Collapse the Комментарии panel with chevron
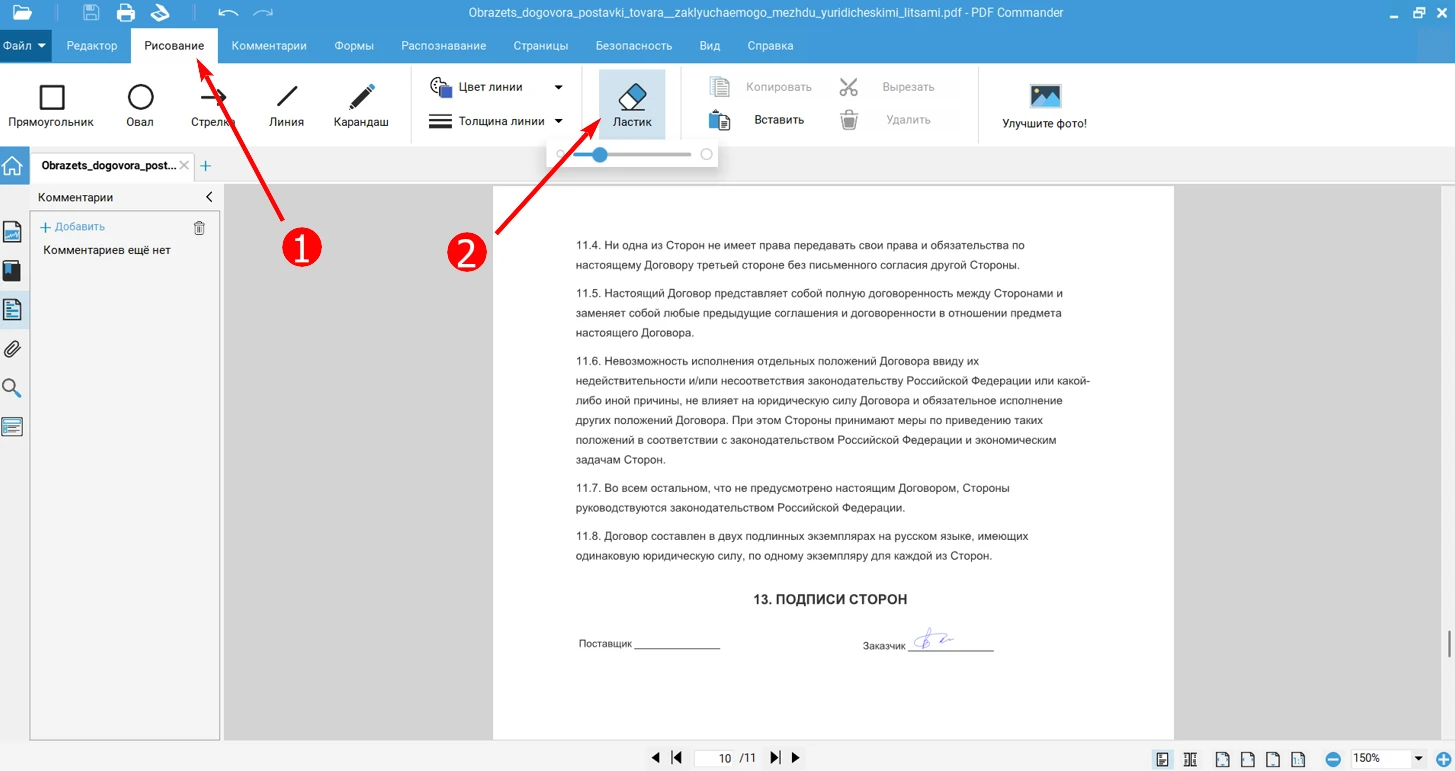This screenshot has height=771, width=1455. (209, 198)
